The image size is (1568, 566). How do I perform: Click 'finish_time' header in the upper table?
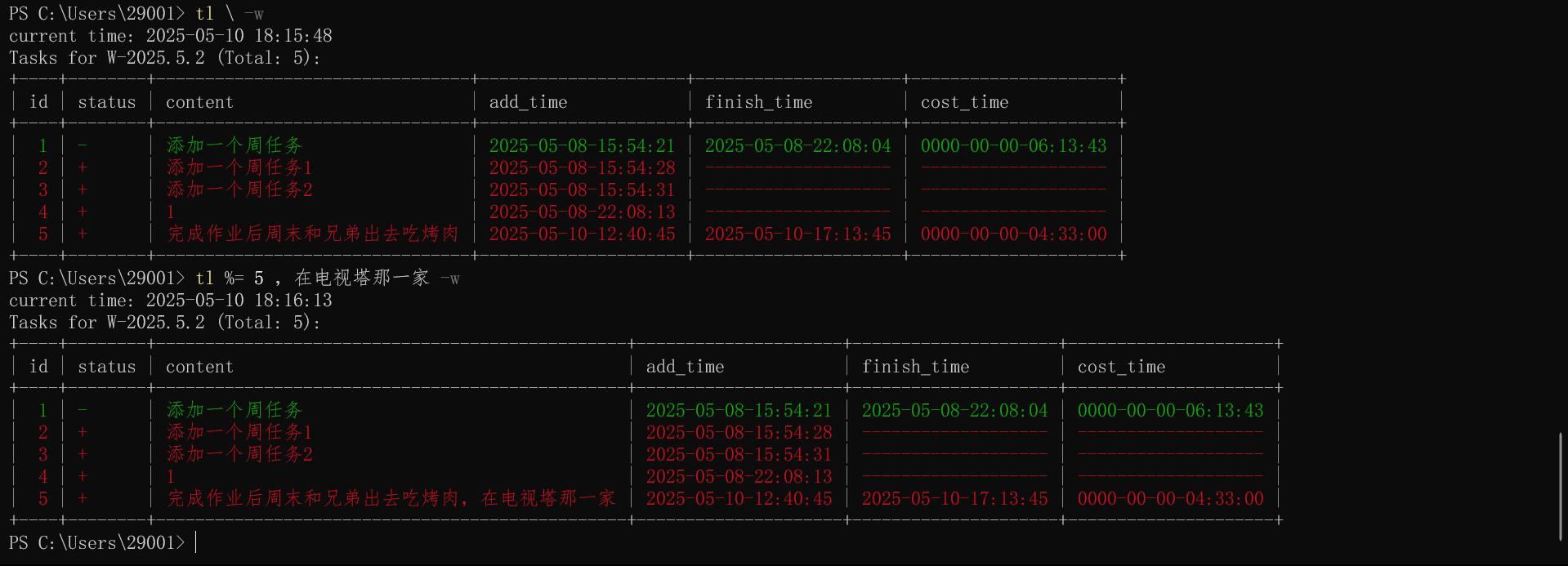758,102
